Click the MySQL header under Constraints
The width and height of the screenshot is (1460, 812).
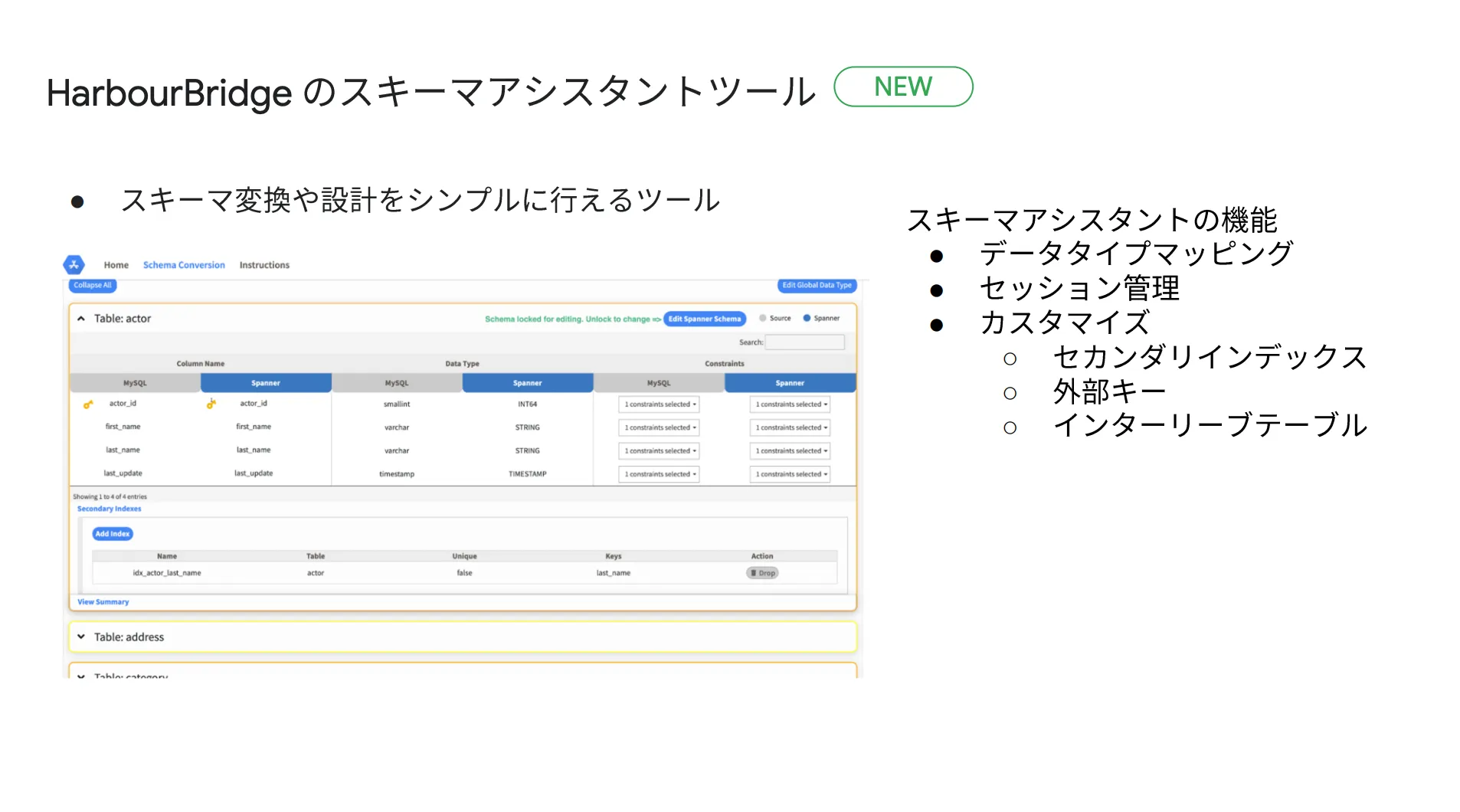(659, 383)
